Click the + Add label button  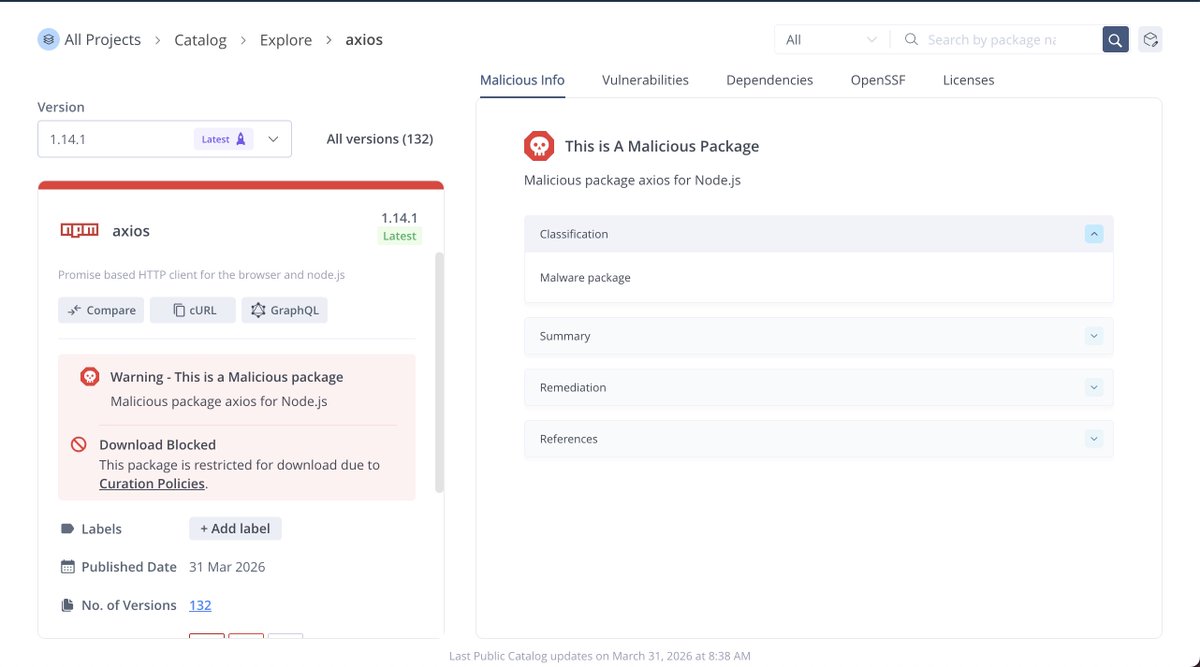click(x=235, y=528)
